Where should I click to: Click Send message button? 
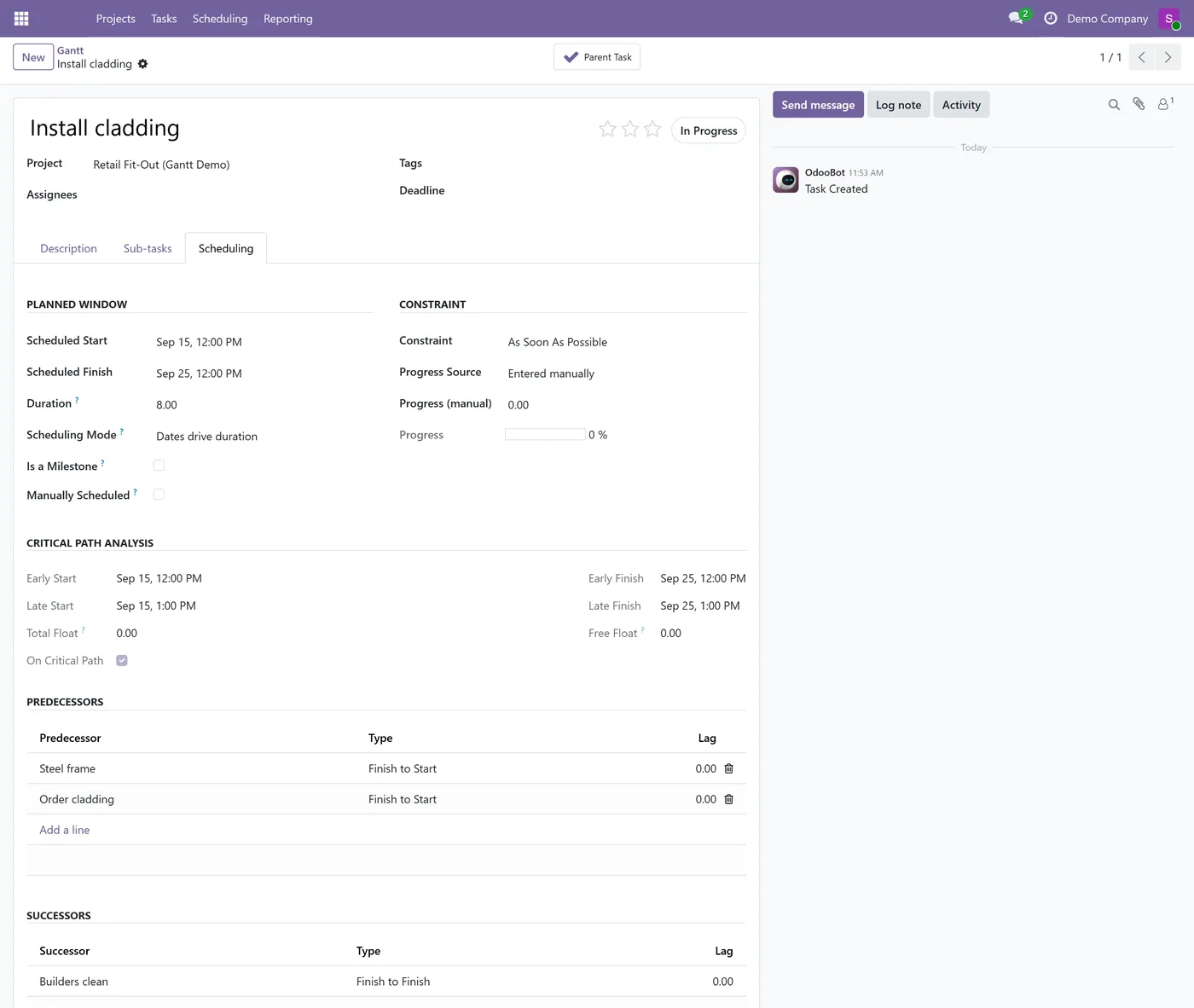818,105
